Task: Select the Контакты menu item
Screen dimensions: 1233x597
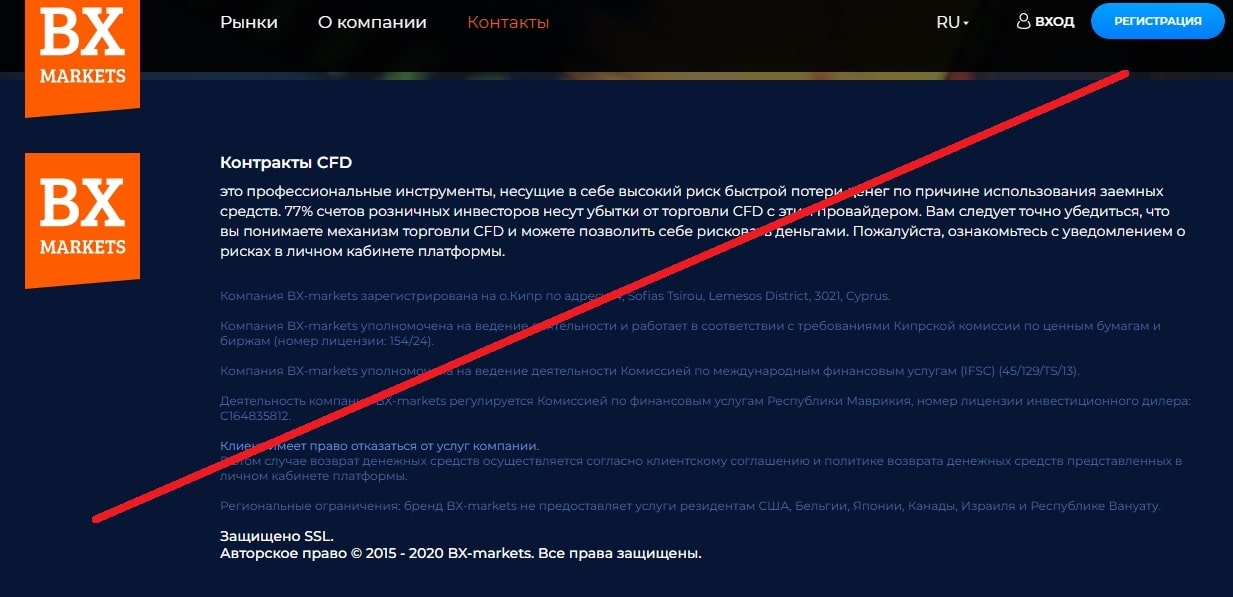Action: click(x=508, y=22)
